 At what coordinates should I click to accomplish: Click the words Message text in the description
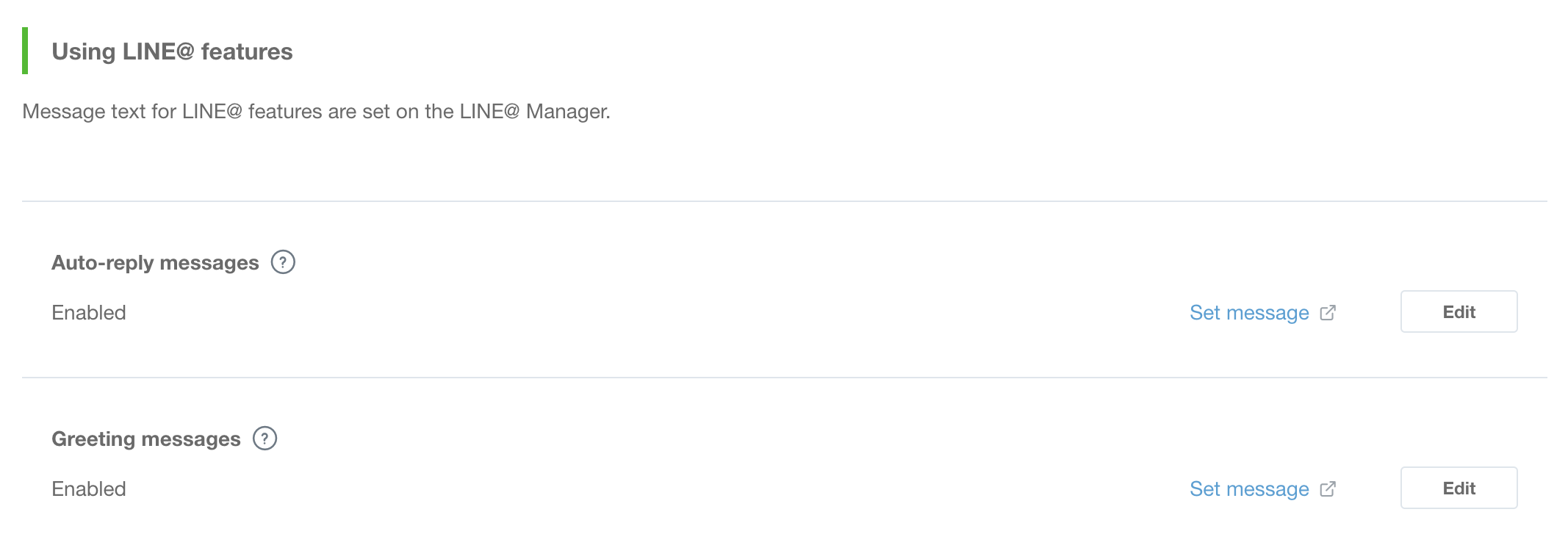pos(84,112)
